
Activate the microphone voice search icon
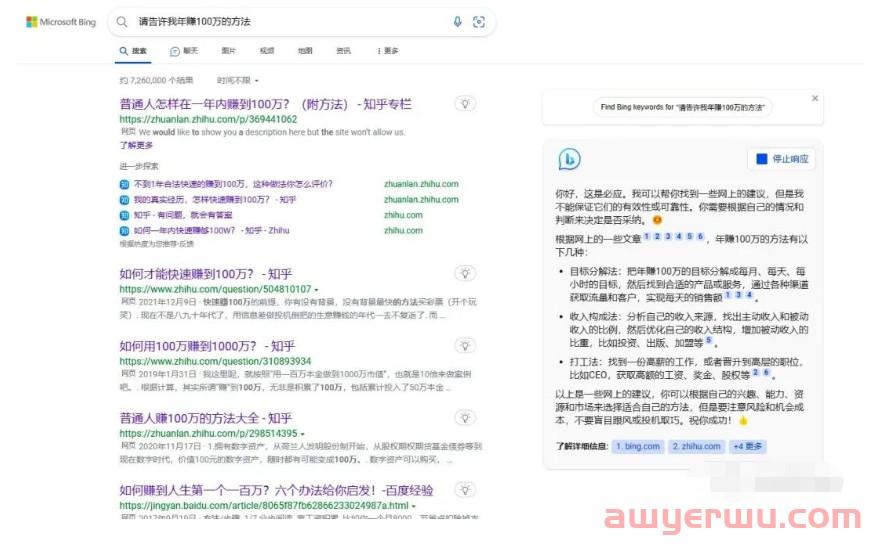point(457,22)
